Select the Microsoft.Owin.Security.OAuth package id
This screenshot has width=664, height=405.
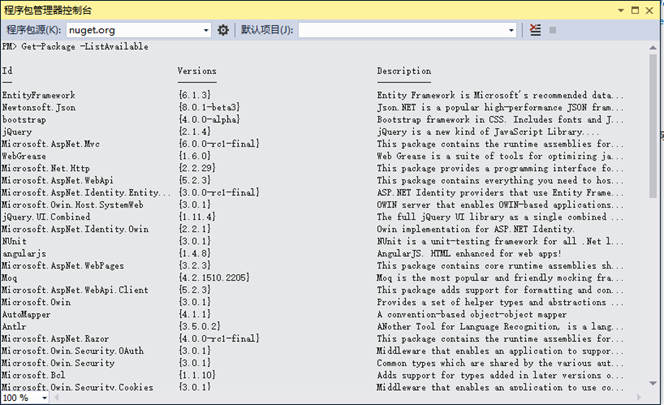(x=73, y=351)
